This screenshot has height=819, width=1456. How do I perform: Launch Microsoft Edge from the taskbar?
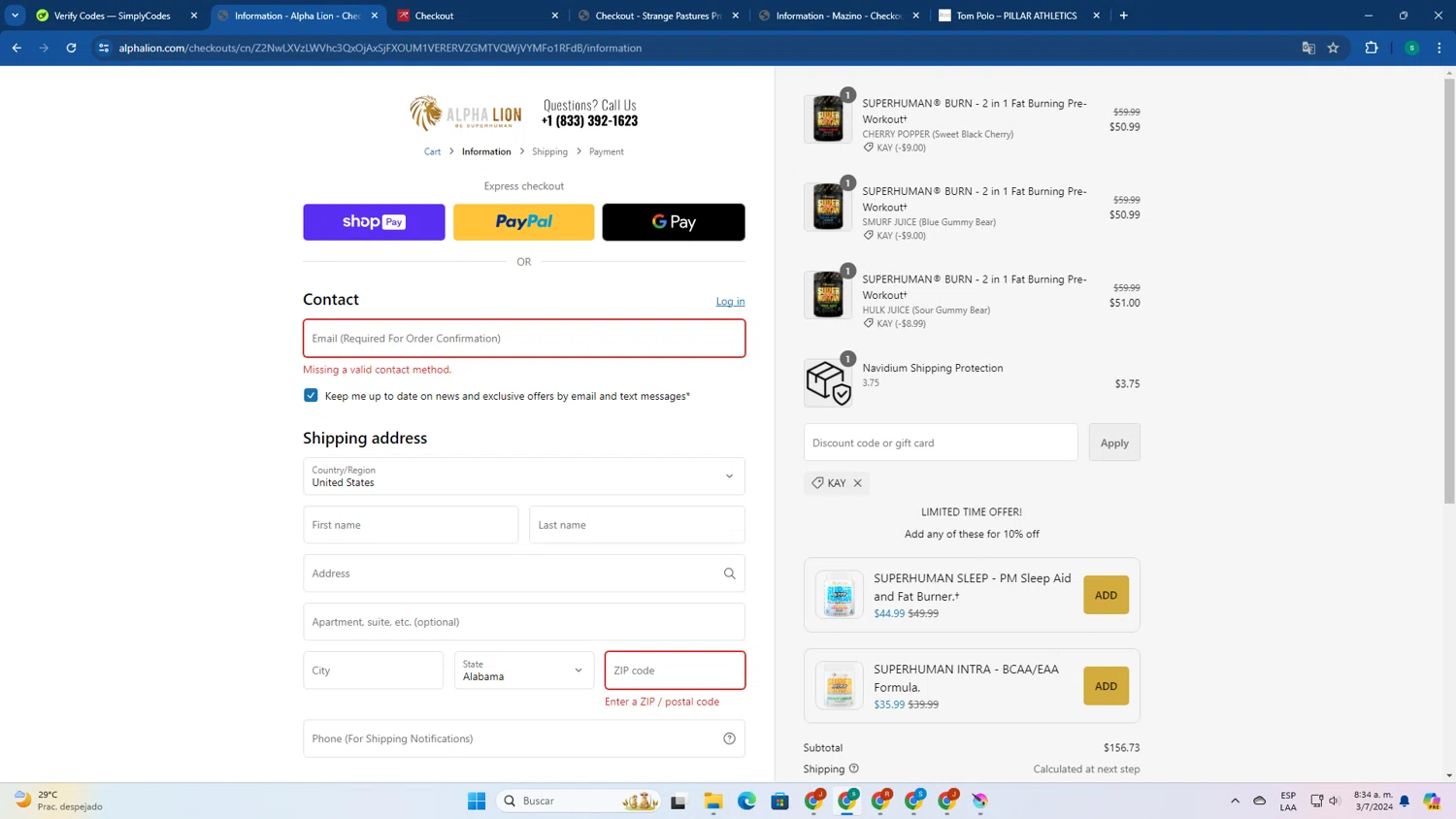(746, 801)
